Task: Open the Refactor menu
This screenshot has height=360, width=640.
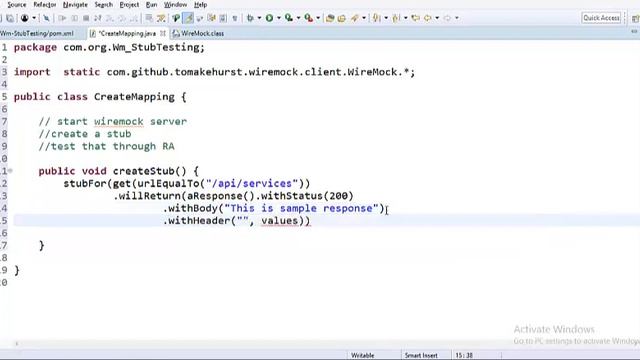Action: [44, 5]
